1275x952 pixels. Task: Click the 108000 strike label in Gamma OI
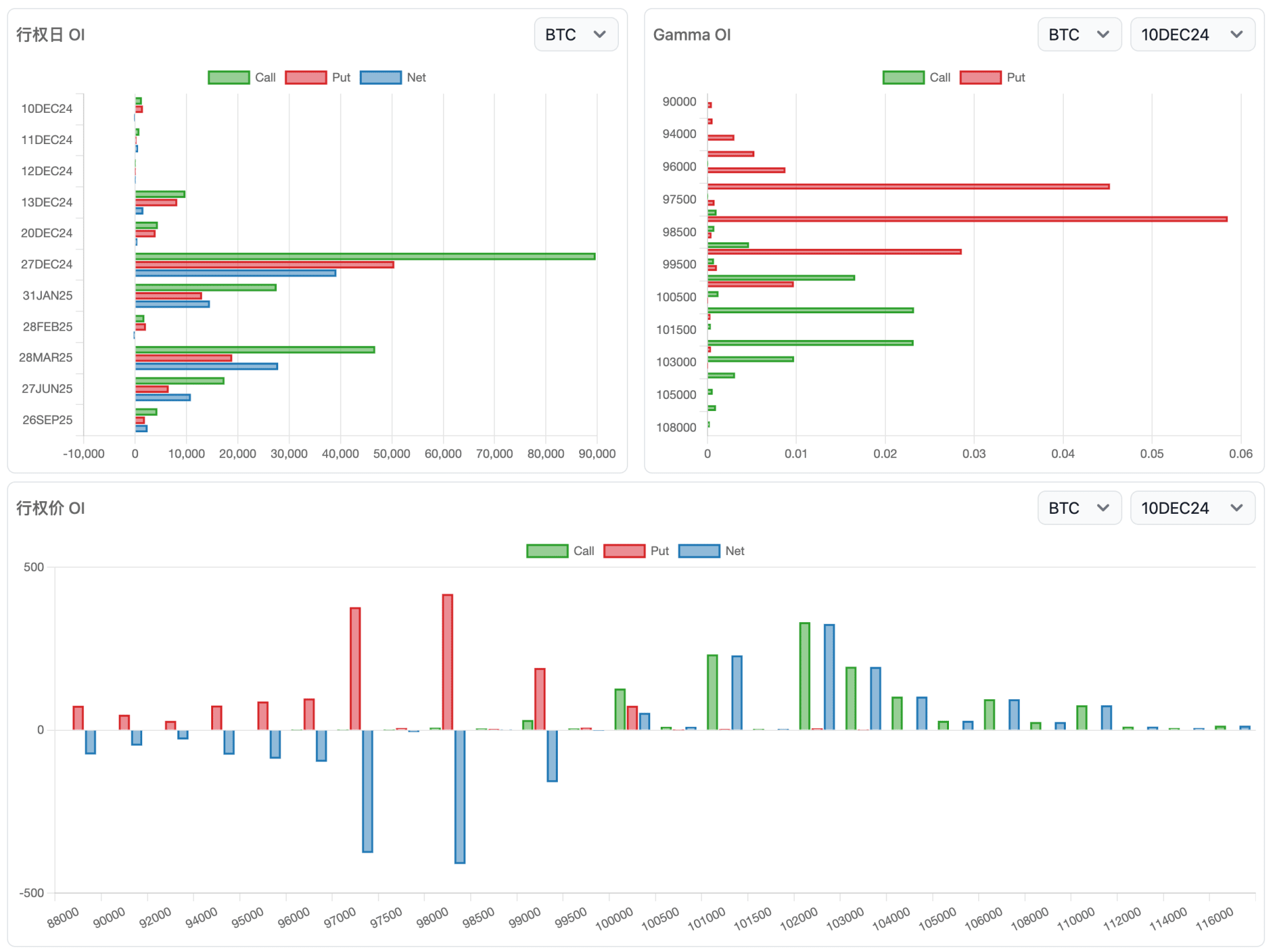point(676,428)
